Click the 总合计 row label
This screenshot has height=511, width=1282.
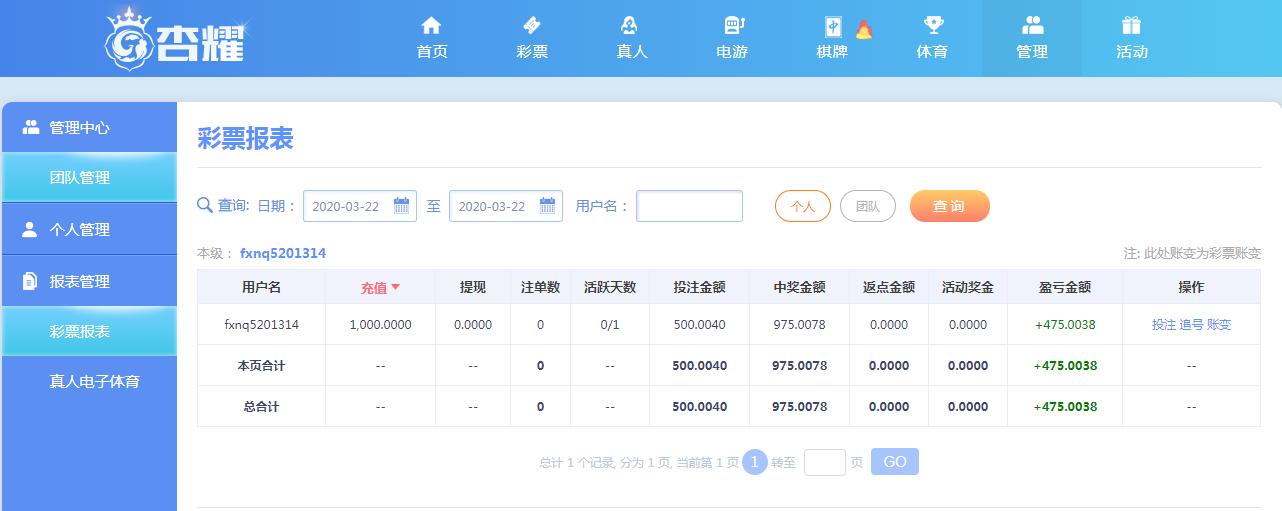pos(261,407)
